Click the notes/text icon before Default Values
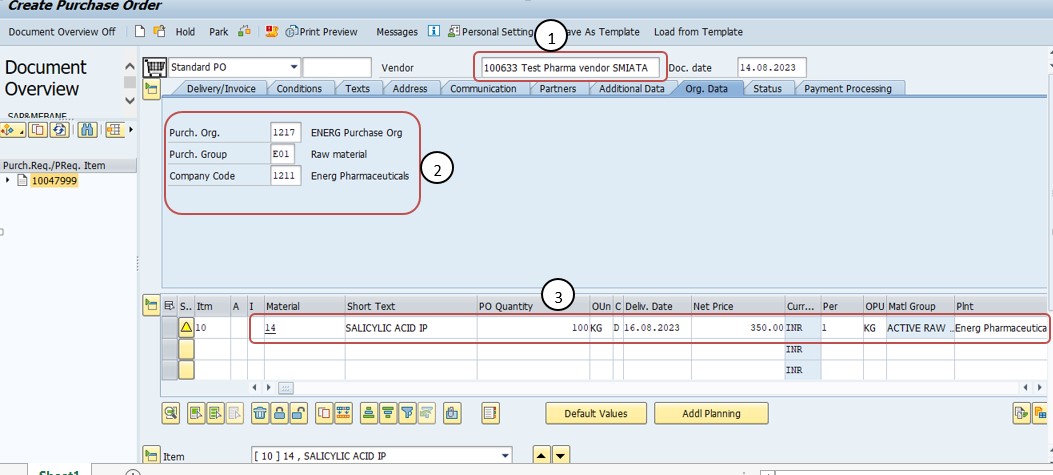This screenshot has height=475, width=1053. click(491, 413)
